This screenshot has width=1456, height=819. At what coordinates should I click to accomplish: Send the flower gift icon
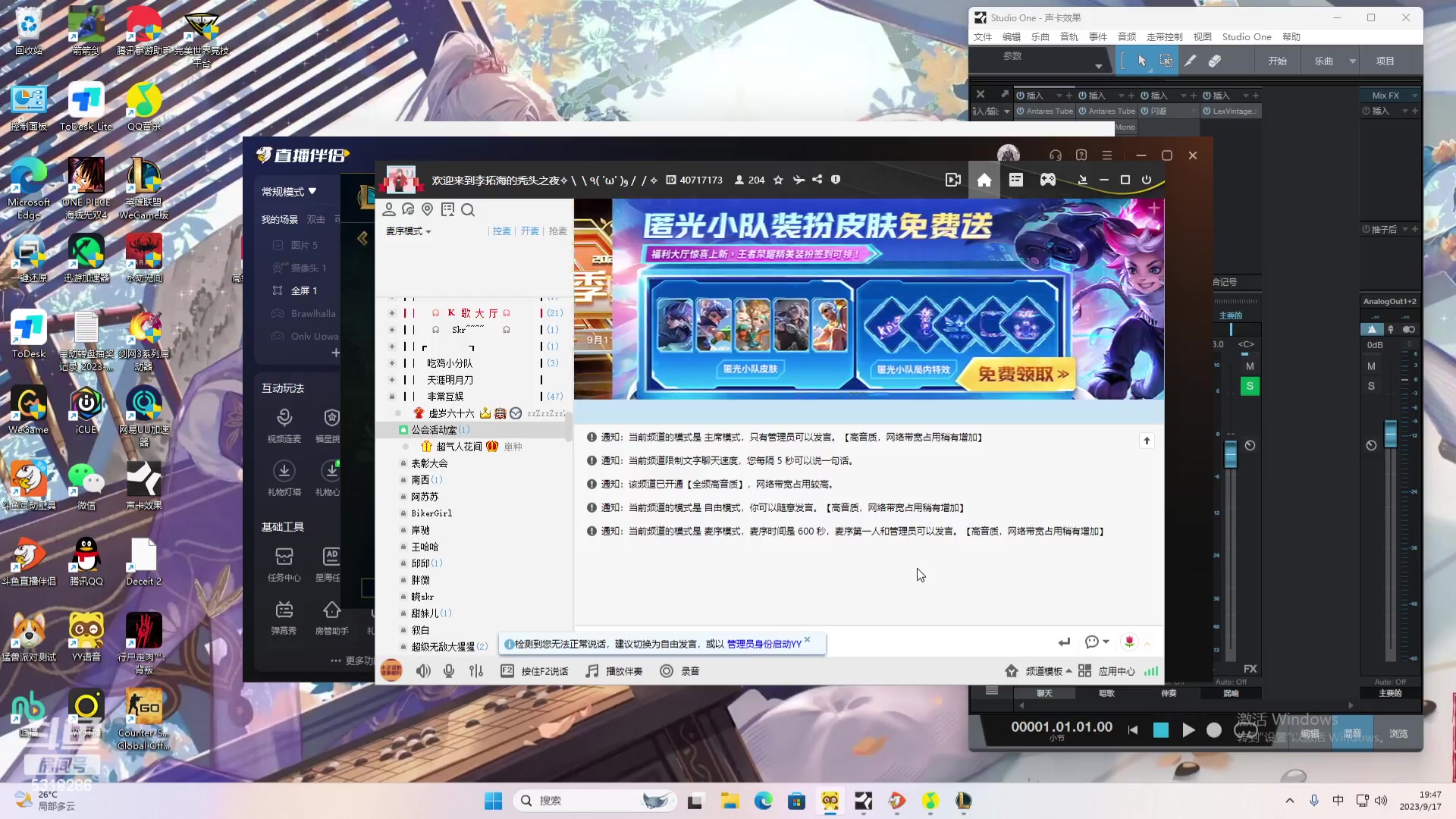[x=1129, y=642]
